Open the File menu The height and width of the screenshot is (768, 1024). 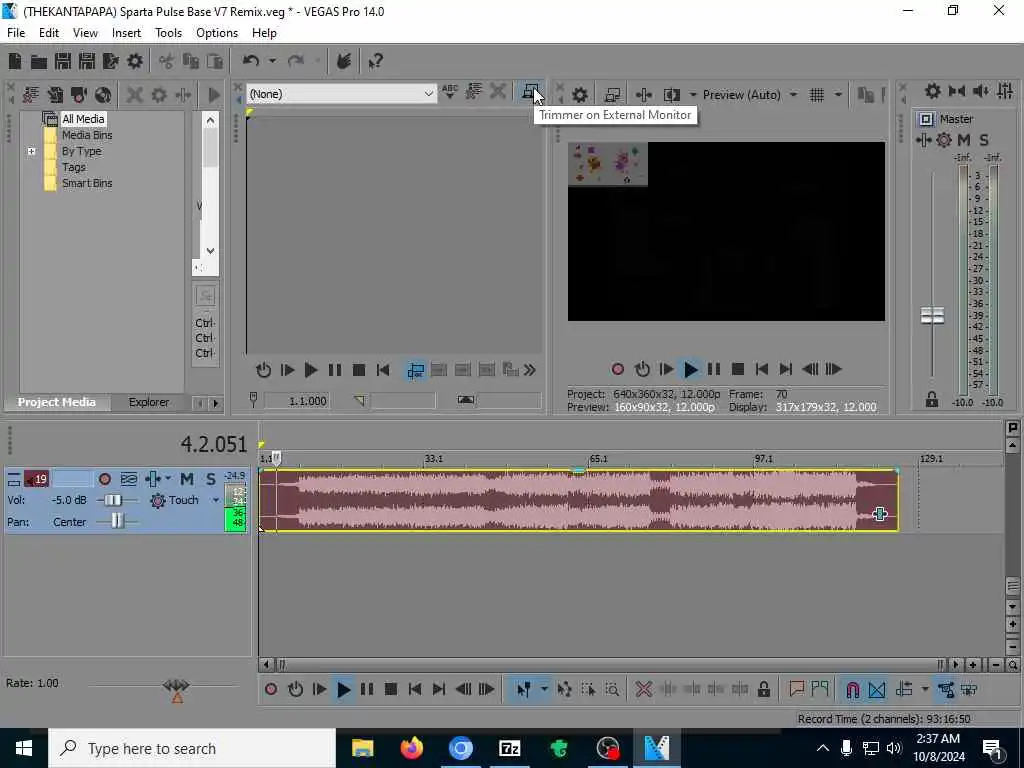[16, 33]
